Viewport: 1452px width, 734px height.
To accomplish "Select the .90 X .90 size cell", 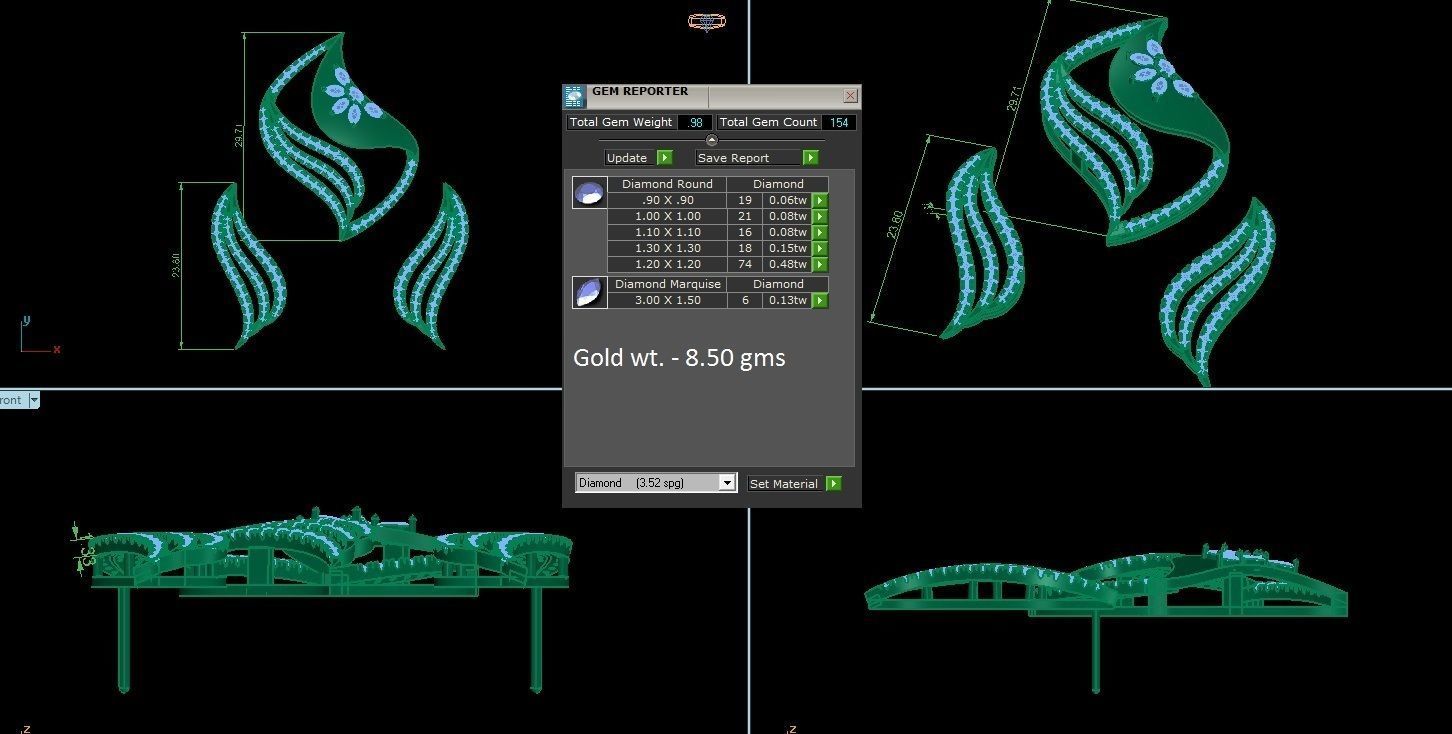I will pyautogui.click(x=667, y=200).
